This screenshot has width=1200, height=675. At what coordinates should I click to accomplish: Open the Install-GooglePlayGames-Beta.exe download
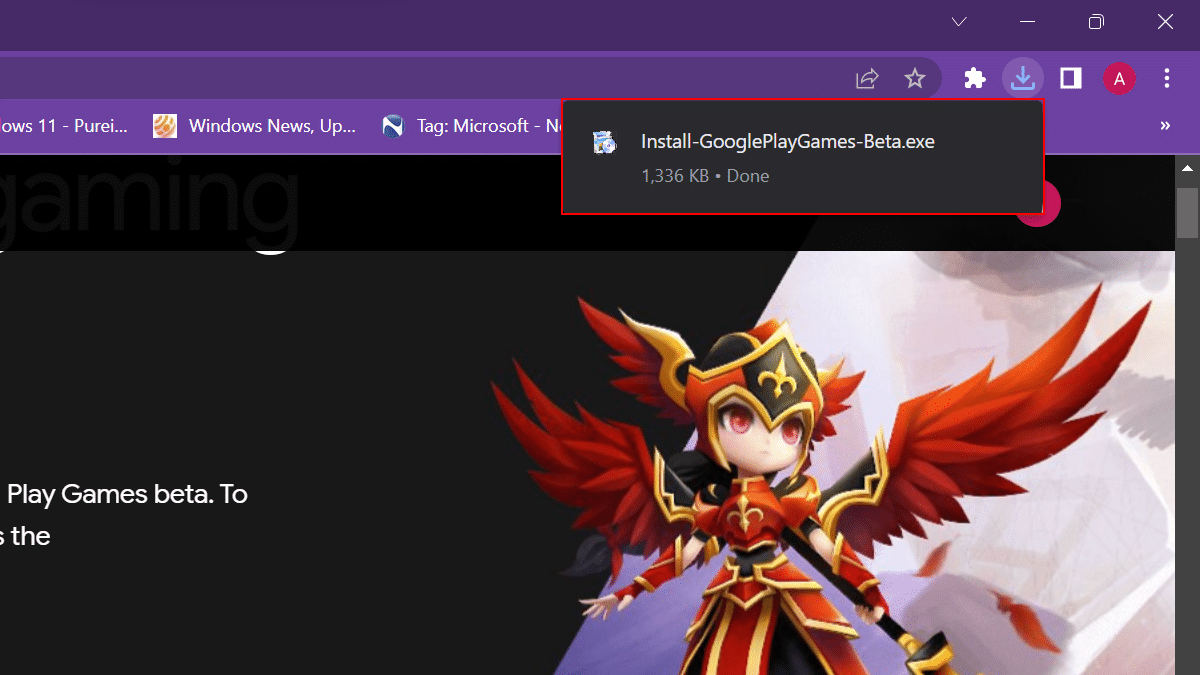(x=803, y=157)
